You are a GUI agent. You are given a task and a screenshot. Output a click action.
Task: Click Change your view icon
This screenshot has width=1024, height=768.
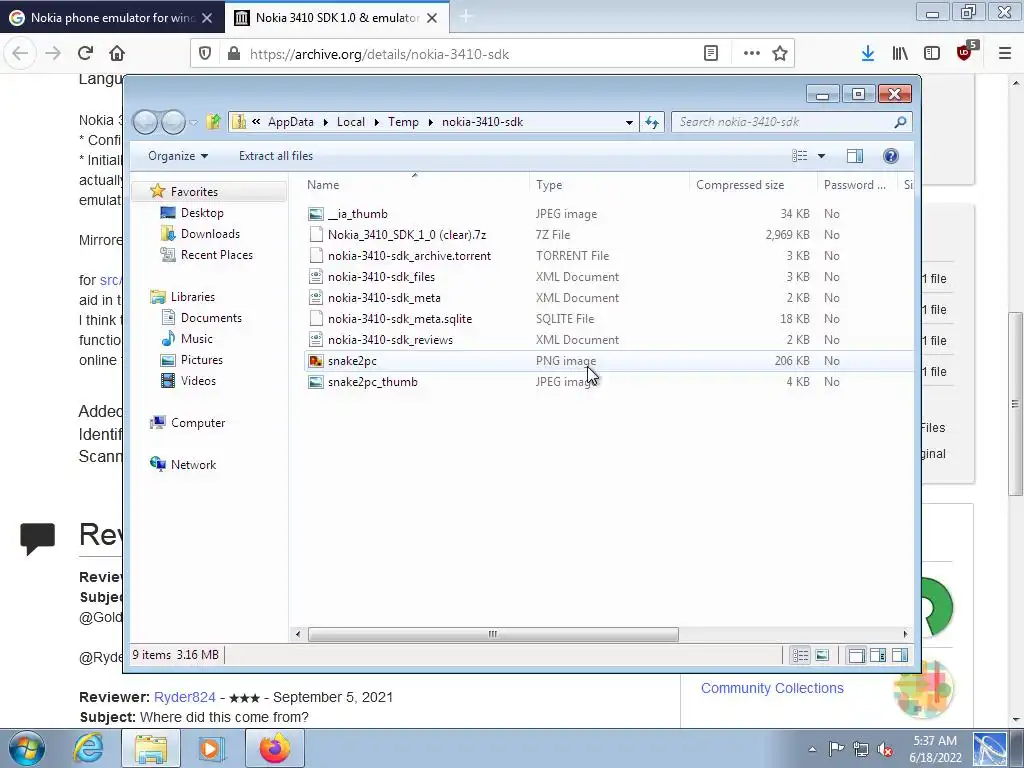pos(800,155)
